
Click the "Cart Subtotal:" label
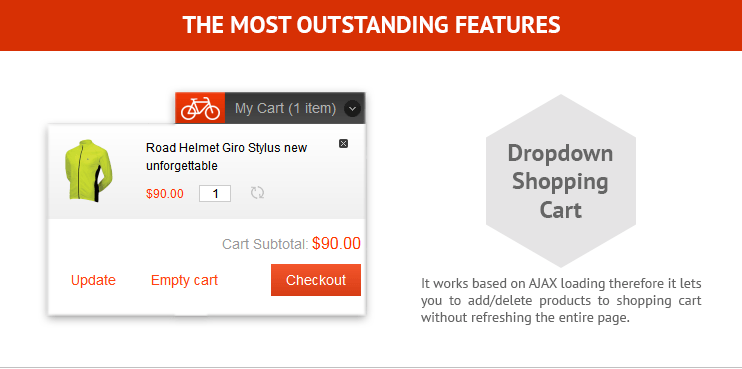pyautogui.click(x=265, y=245)
